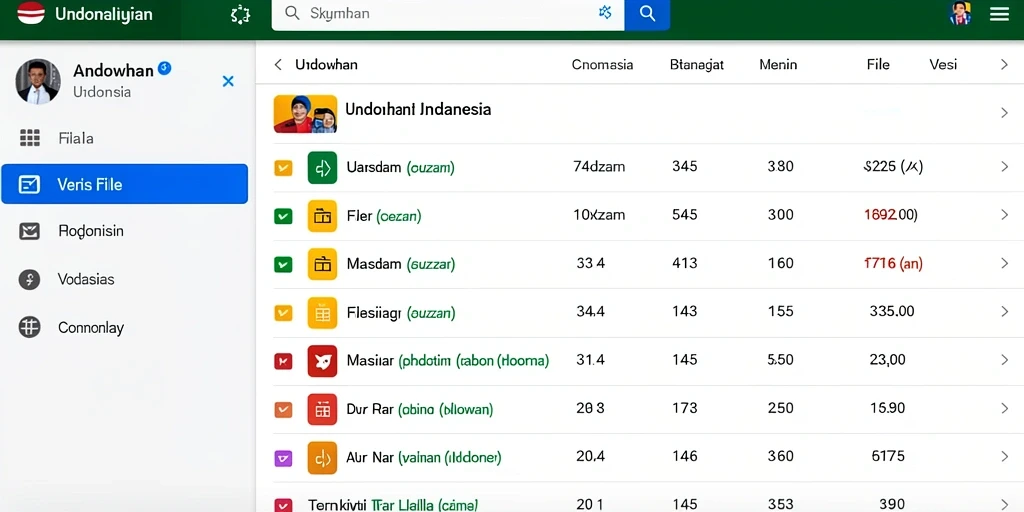Click the value $225 in Uarsdam row
Image resolution: width=1024 pixels, height=512 pixels.
(x=893, y=167)
